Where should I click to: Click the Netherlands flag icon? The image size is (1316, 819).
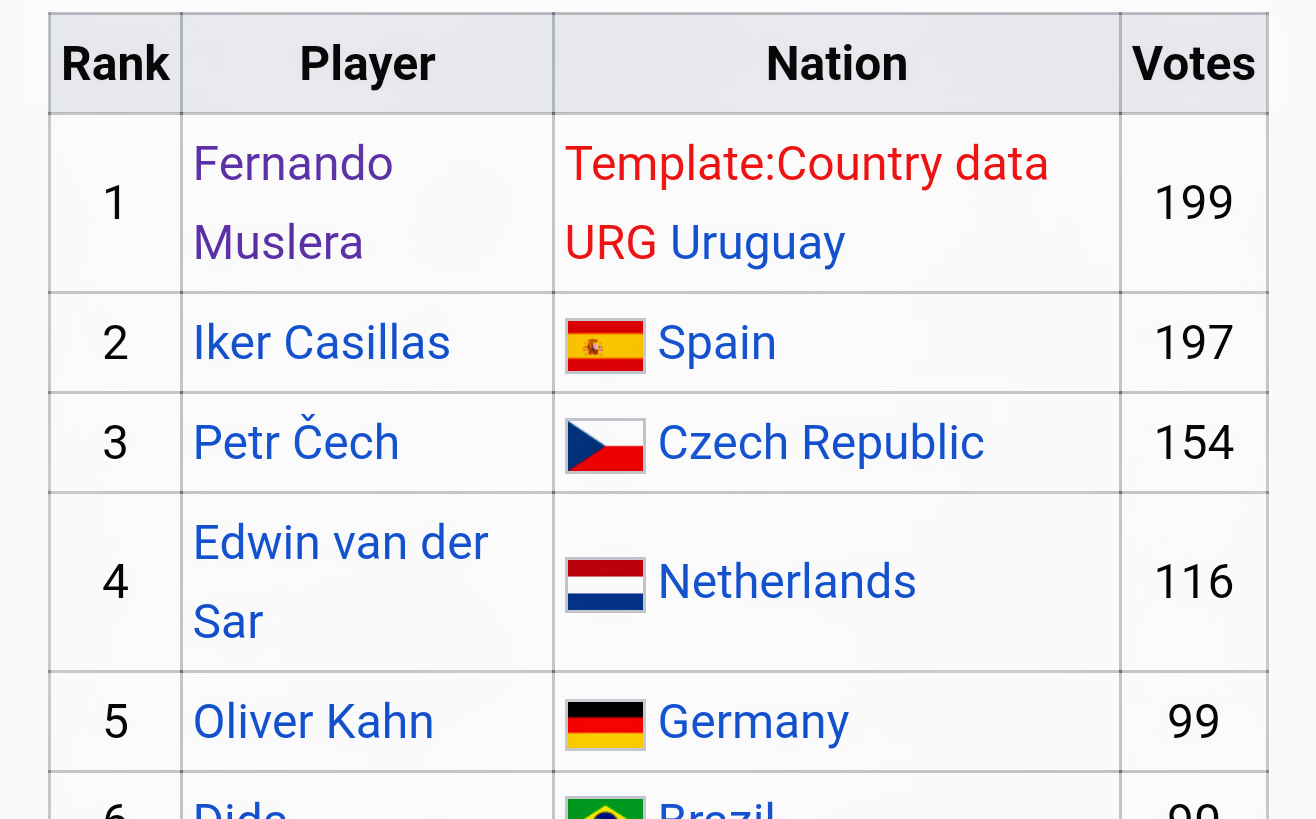tap(605, 584)
